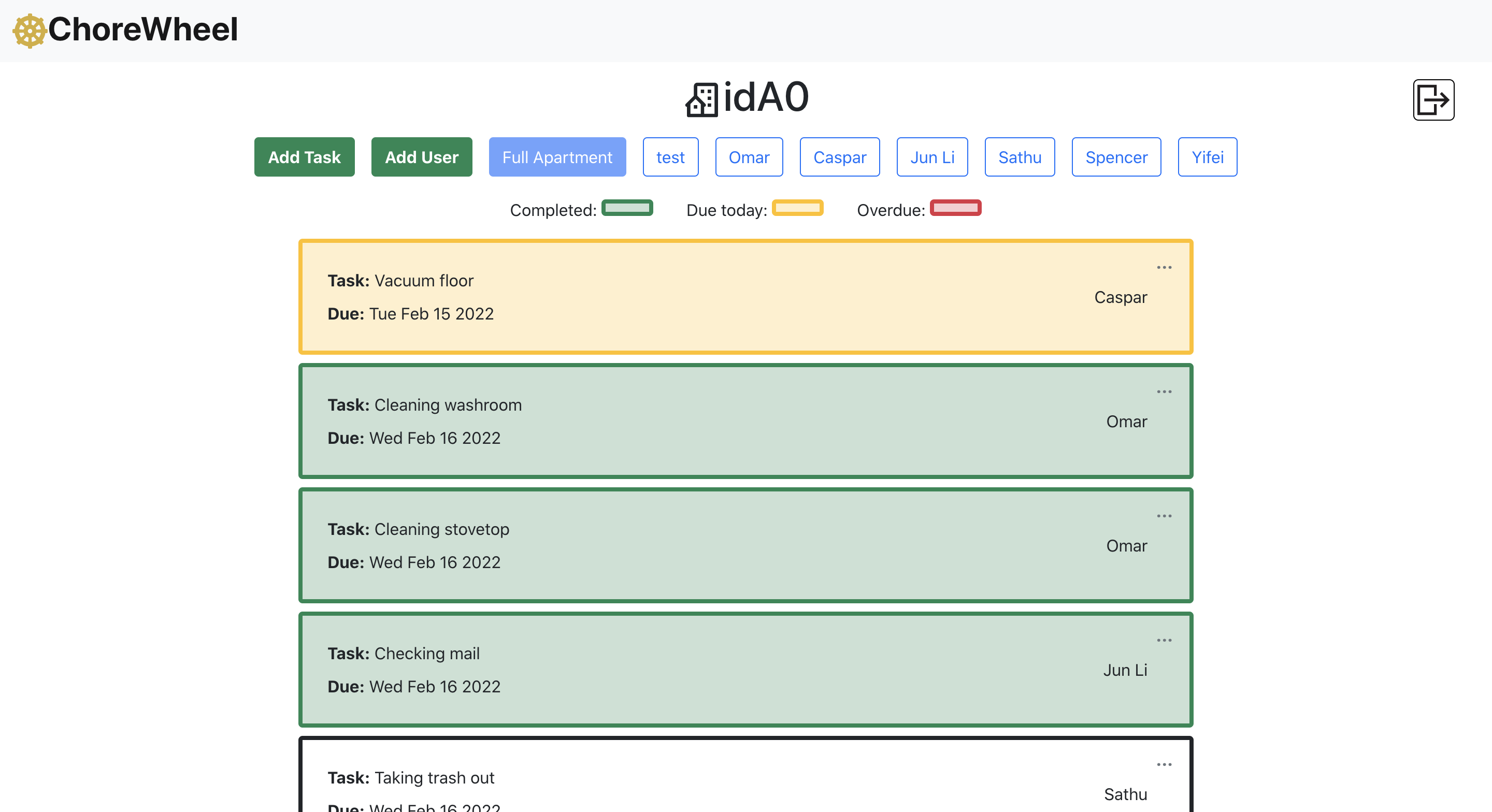Open the three-dot menu on Cleaning washroom task

[1164, 392]
